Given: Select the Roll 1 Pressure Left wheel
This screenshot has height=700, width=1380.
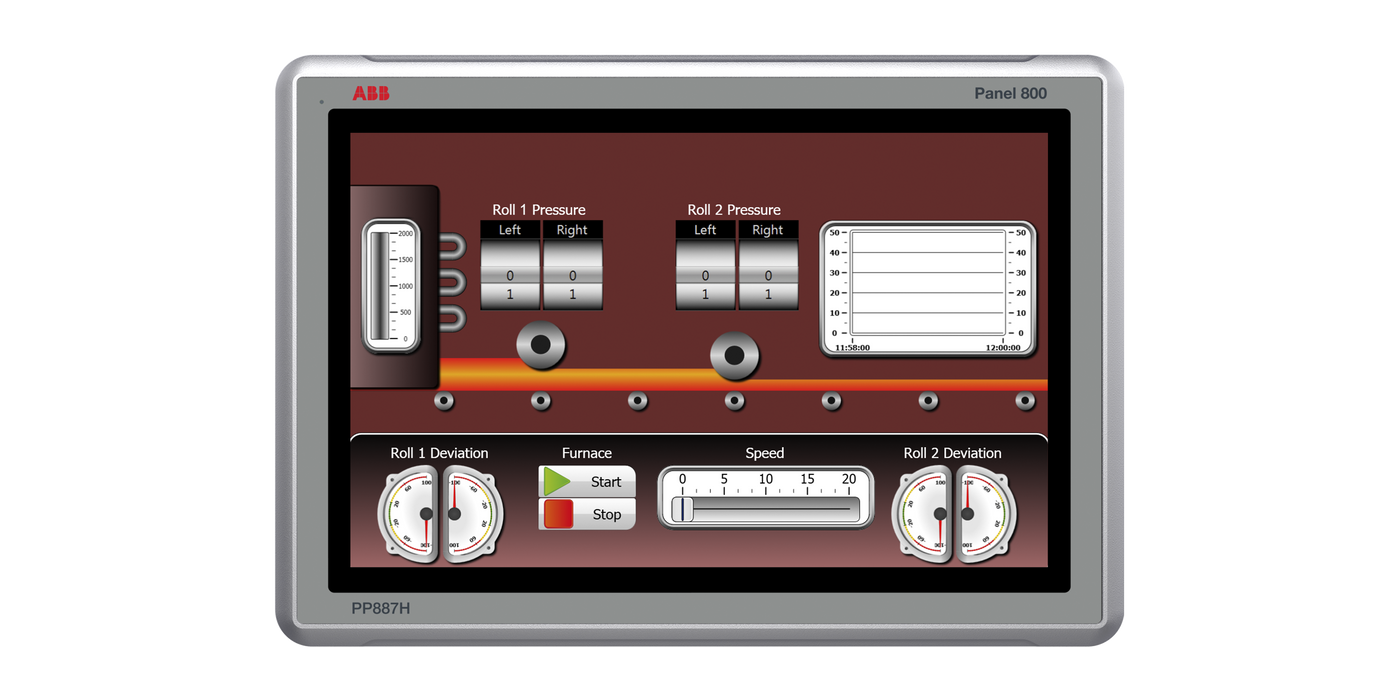Looking at the screenshot, I should [x=510, y=275].
